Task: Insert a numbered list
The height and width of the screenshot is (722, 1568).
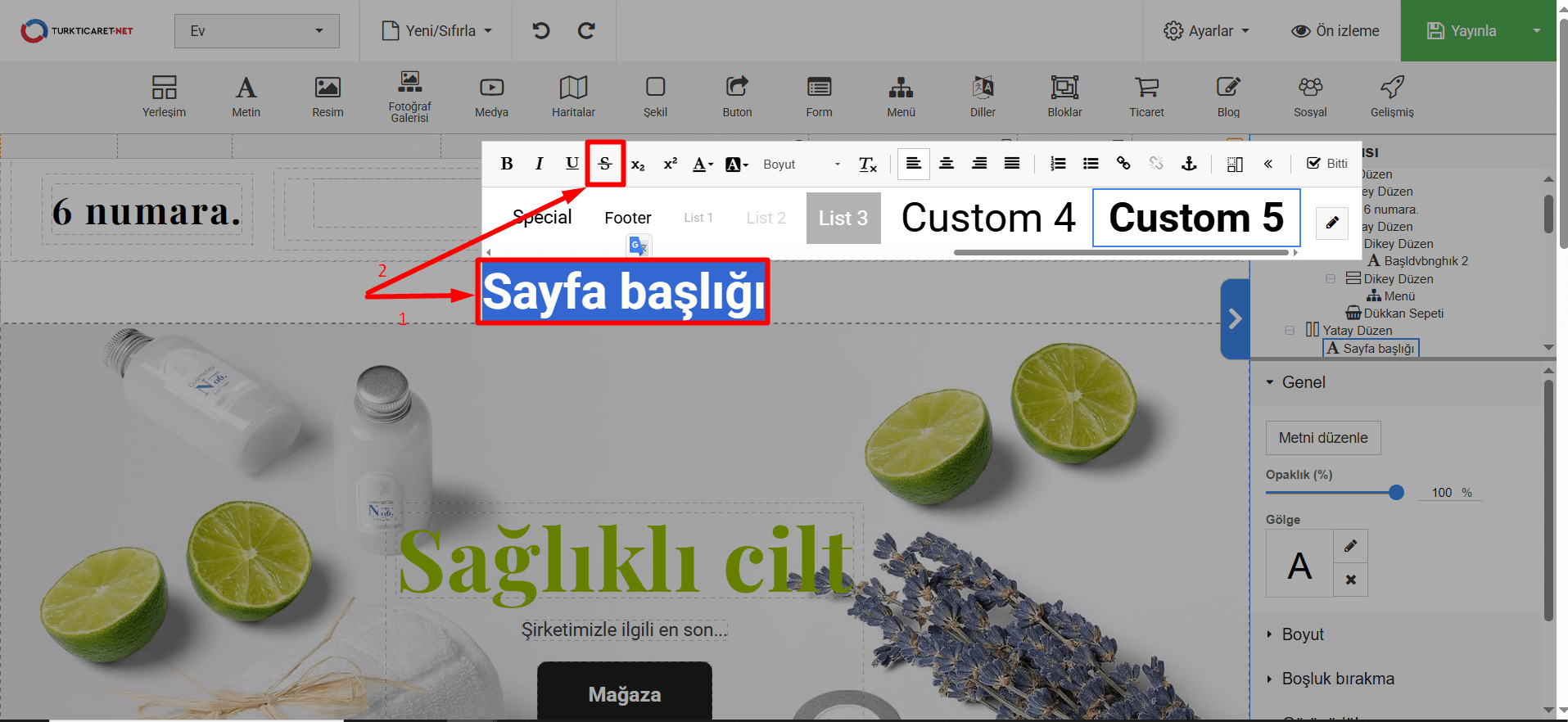Action: pos(1058,164)
